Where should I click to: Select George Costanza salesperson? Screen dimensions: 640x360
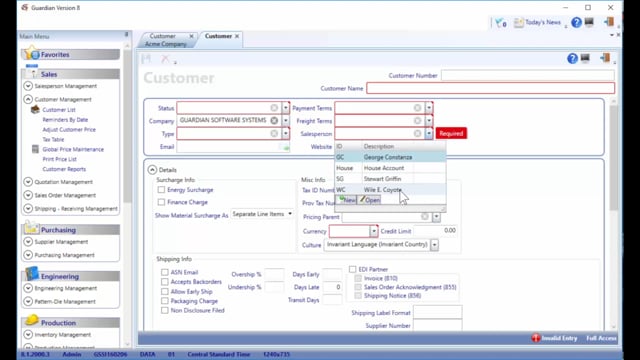[390, 157]
